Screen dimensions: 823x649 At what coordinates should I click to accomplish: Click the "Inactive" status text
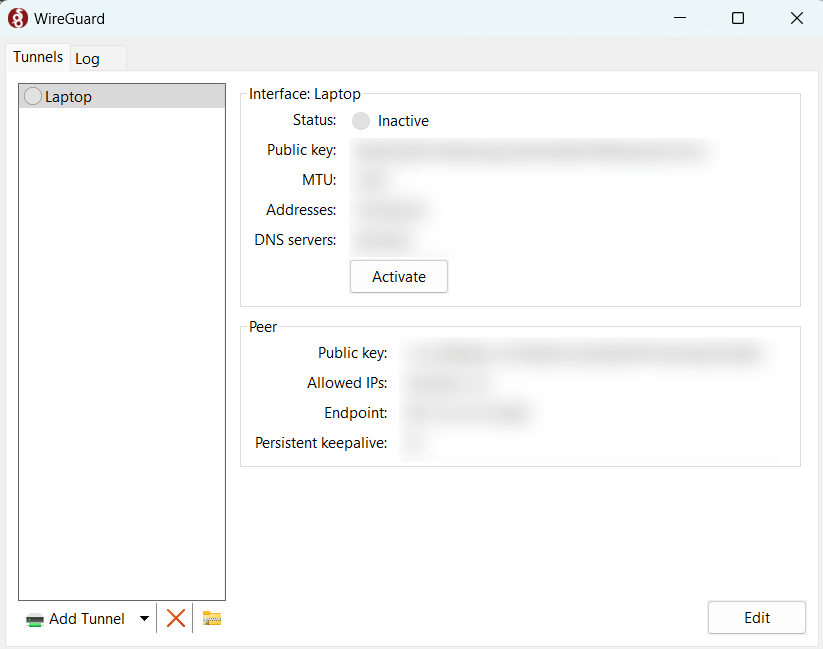tap(403, 121)
